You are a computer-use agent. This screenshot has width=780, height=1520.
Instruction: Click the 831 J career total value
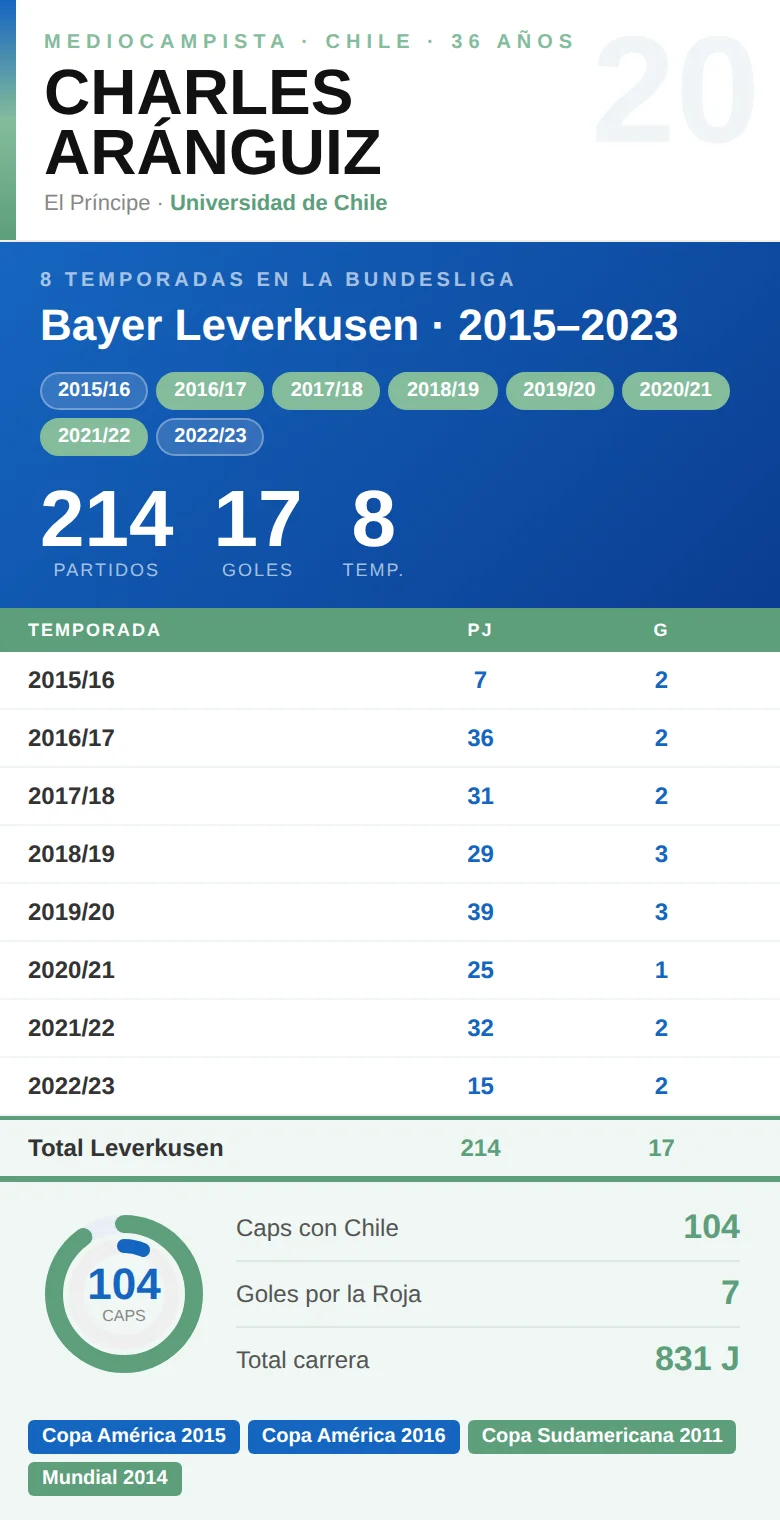click(x=697, y=1359)
